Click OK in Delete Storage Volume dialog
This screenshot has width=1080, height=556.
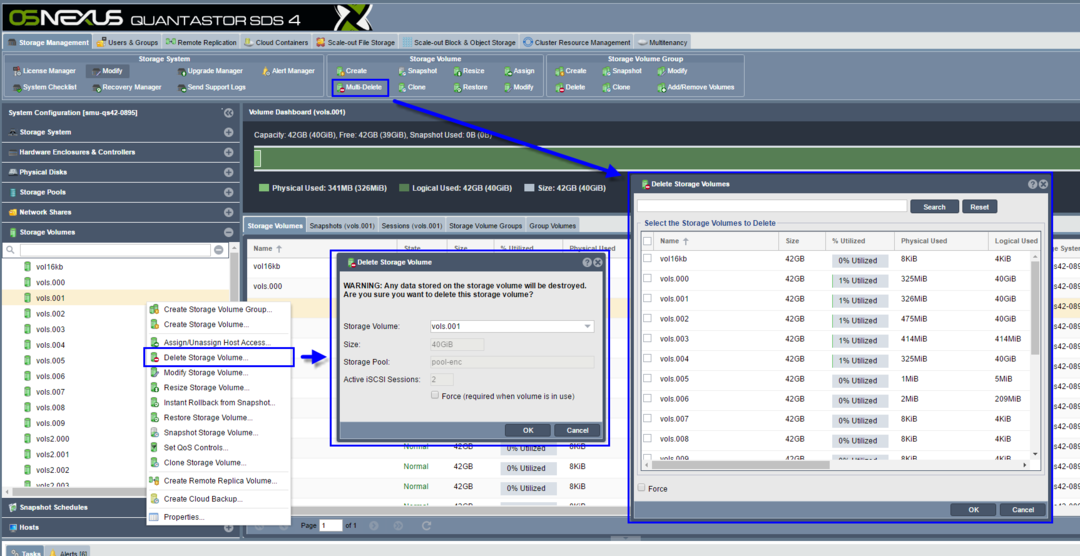point(528,430)
